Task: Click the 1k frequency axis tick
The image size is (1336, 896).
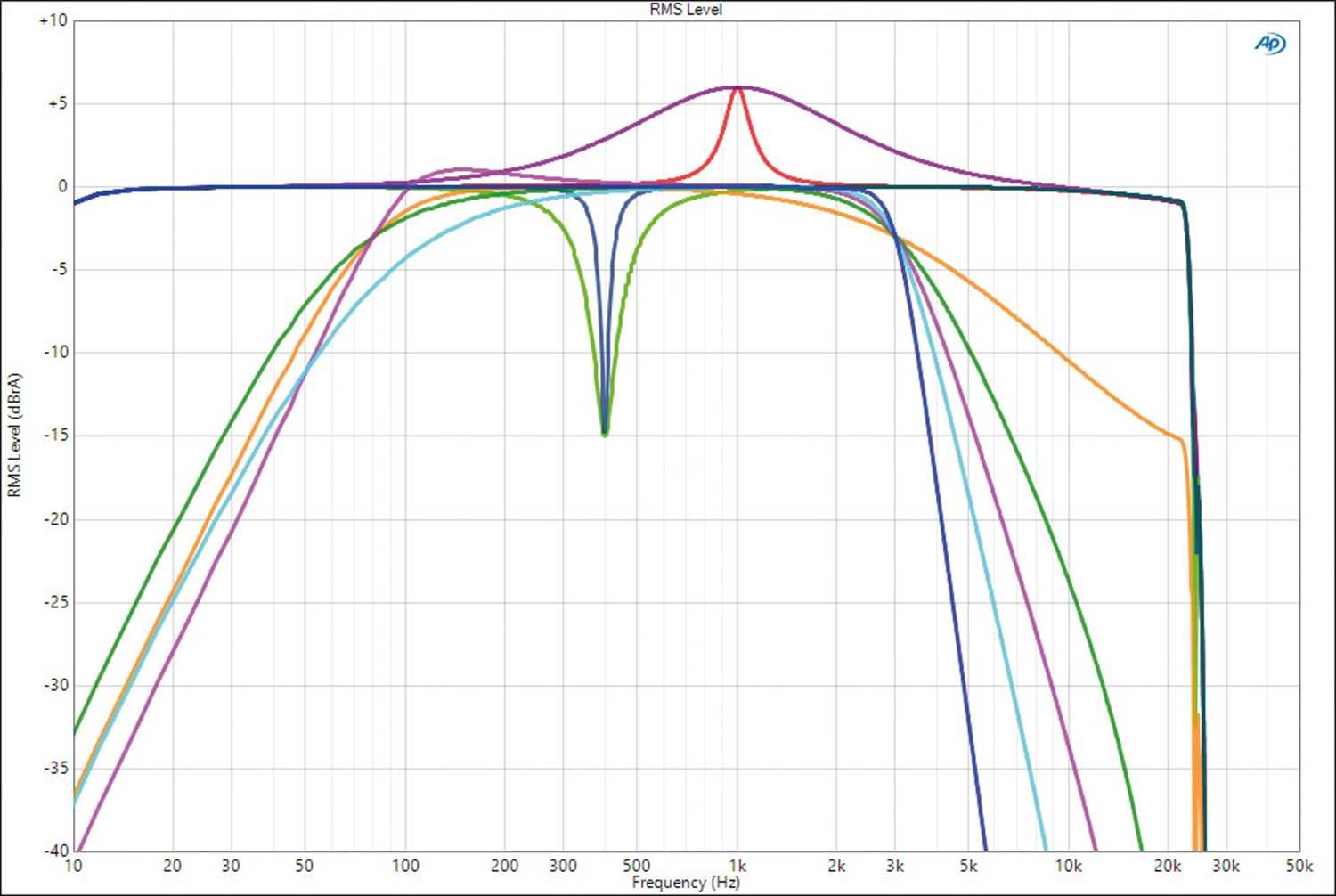Action: [x=737, y=866]
